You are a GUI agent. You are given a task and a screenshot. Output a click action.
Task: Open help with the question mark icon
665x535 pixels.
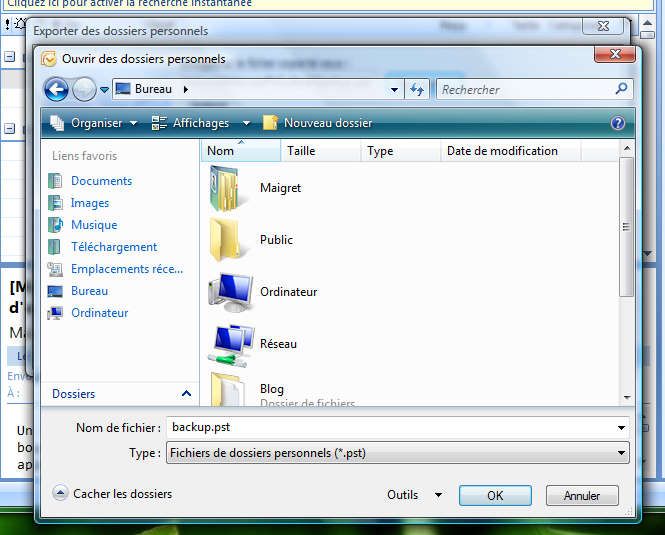point(618,123)
